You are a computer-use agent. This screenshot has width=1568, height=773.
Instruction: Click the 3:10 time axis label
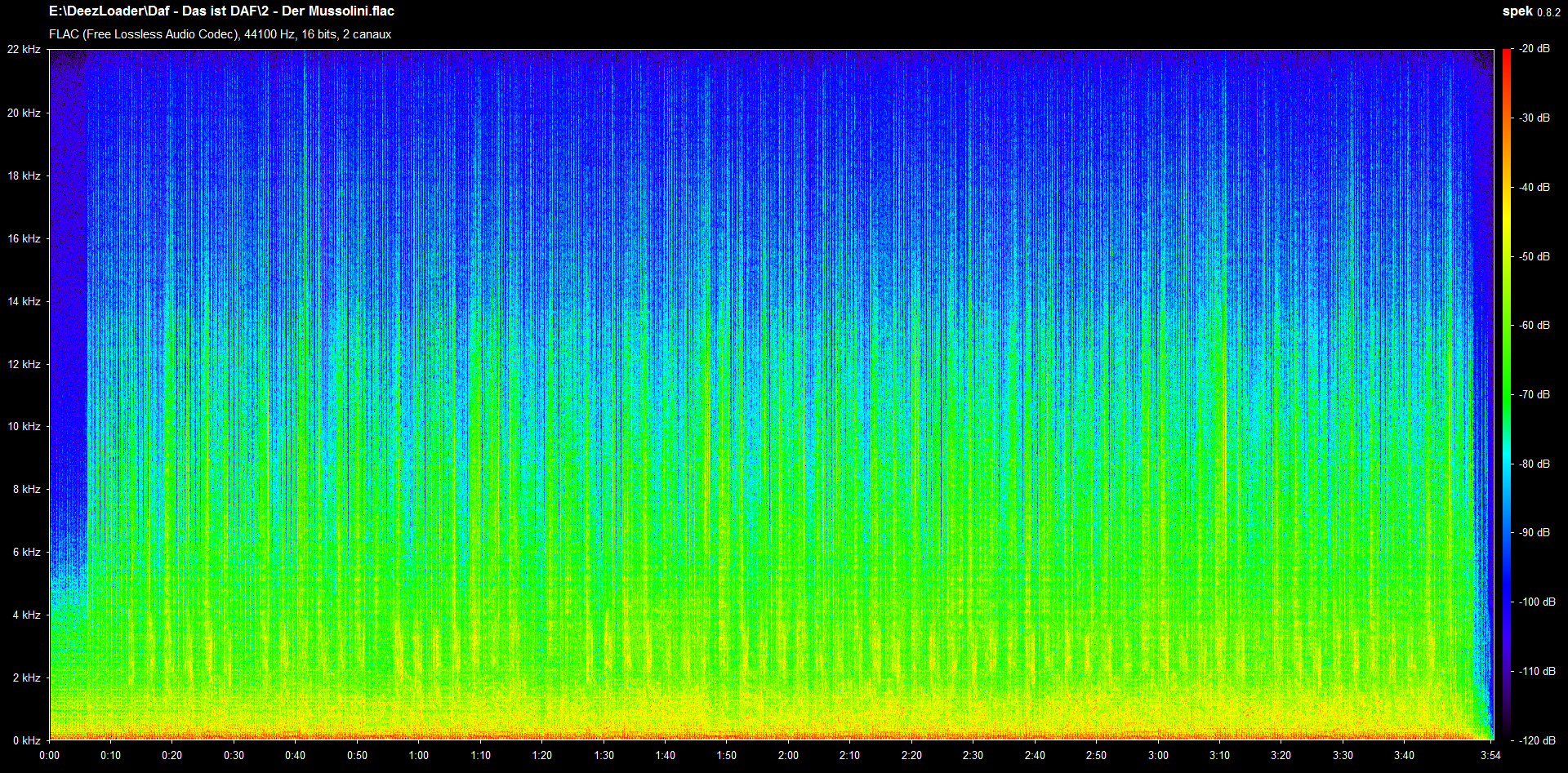(x=1220, y=755)
